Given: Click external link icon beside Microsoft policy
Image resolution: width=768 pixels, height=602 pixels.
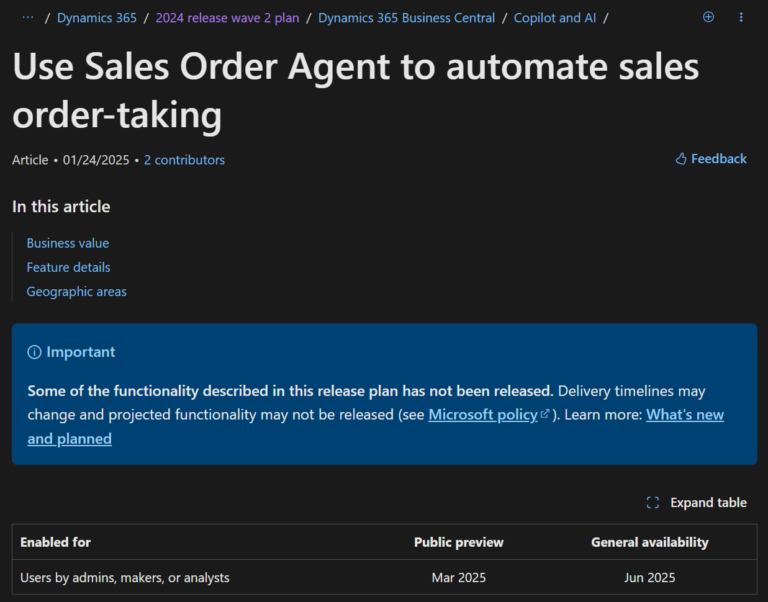Looking at the screenshot, I should coord(545,414).
